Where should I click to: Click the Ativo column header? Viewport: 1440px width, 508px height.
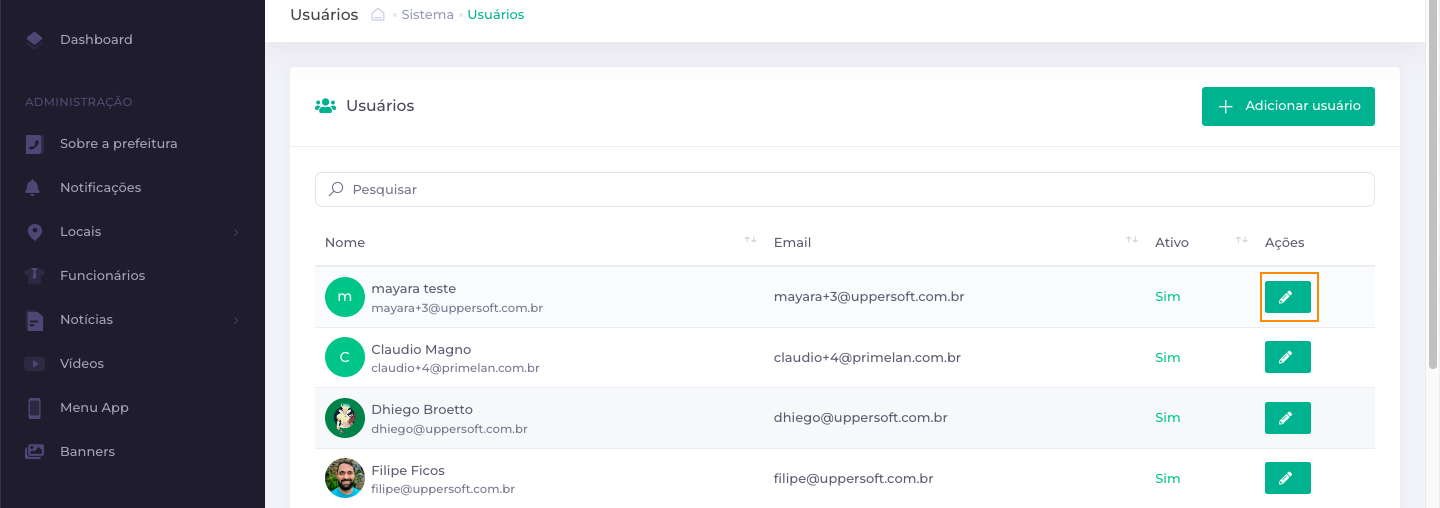click(1172, 242)
